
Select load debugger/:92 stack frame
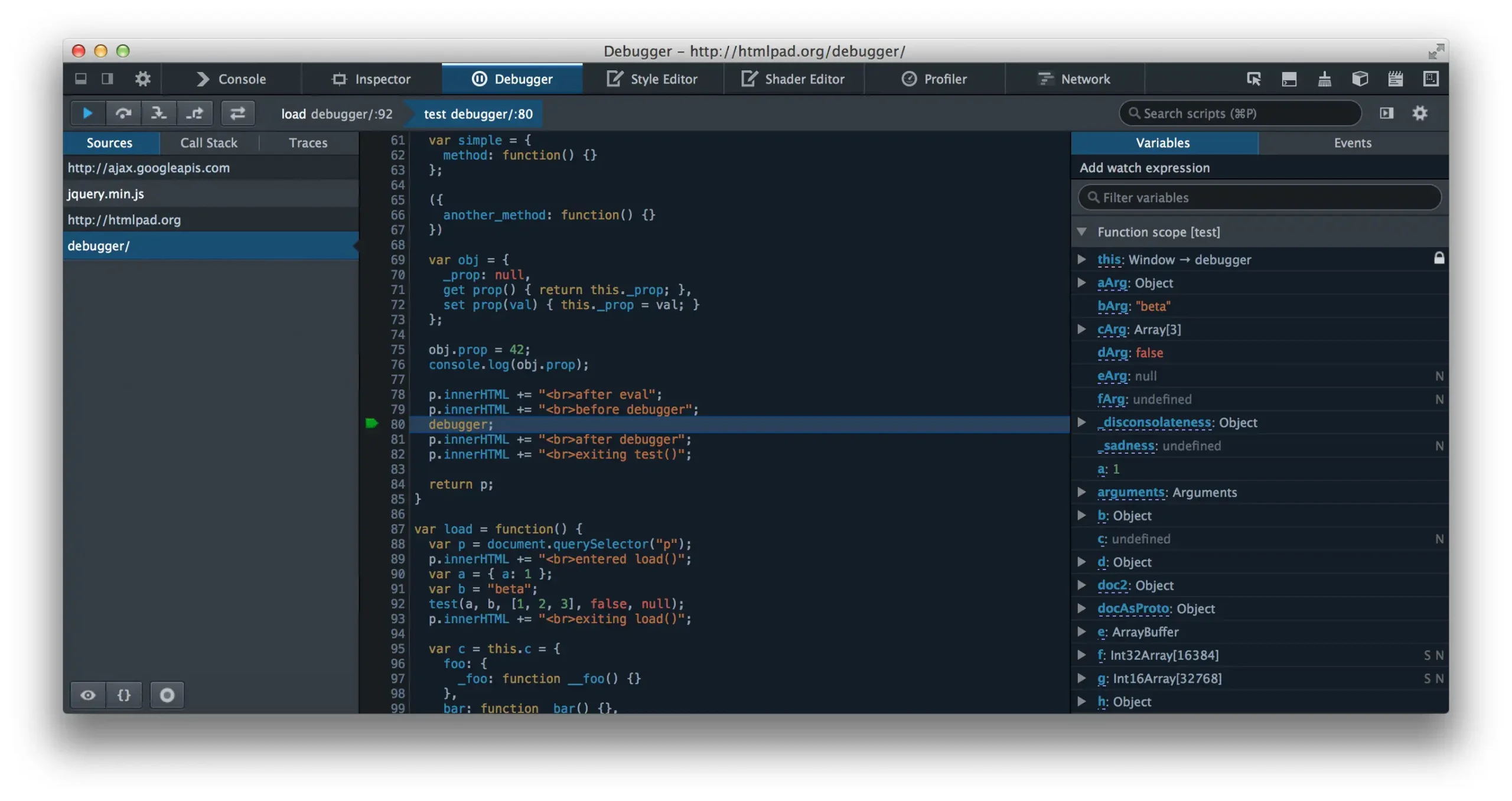point(337,114)
